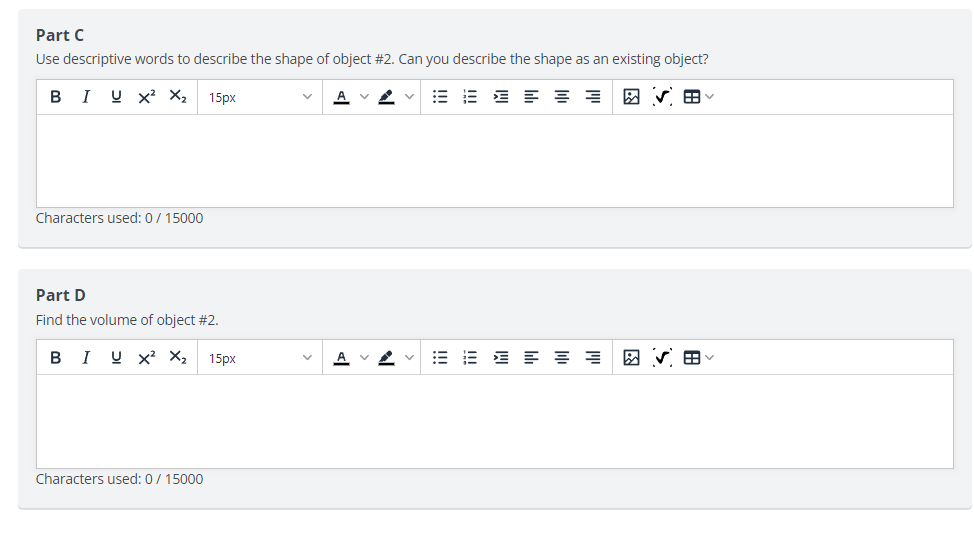Insert table in Part D editor

click(x=691, y=358)
